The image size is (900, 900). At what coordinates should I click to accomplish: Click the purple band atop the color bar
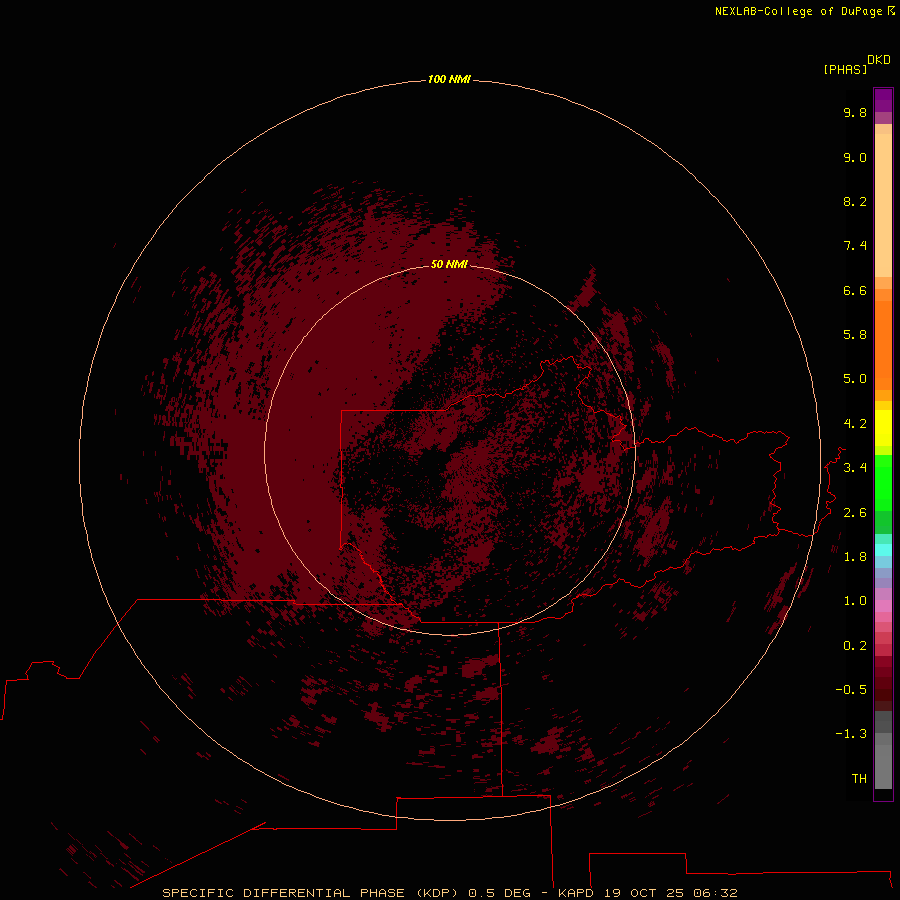883,100
